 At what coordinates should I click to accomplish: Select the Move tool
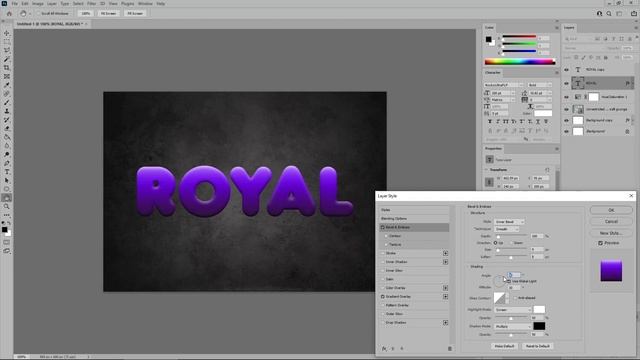click(x=7, y=33)
